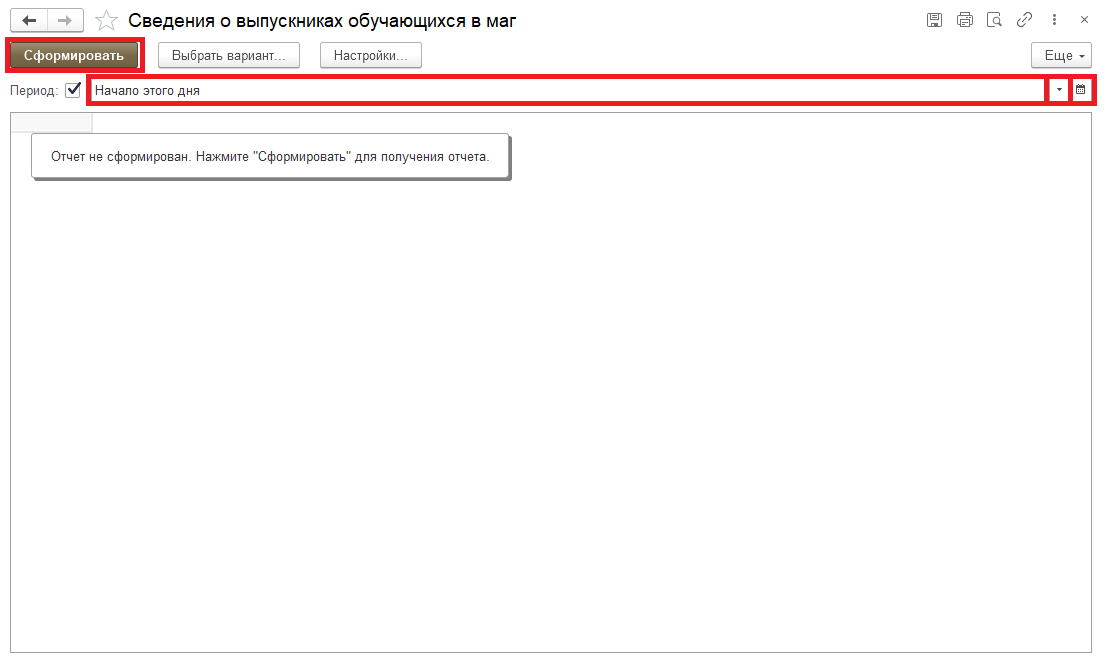Open the three-dot vertical menu
Viewport: 1113px width, 667px height.
[x=1054, y=20]
